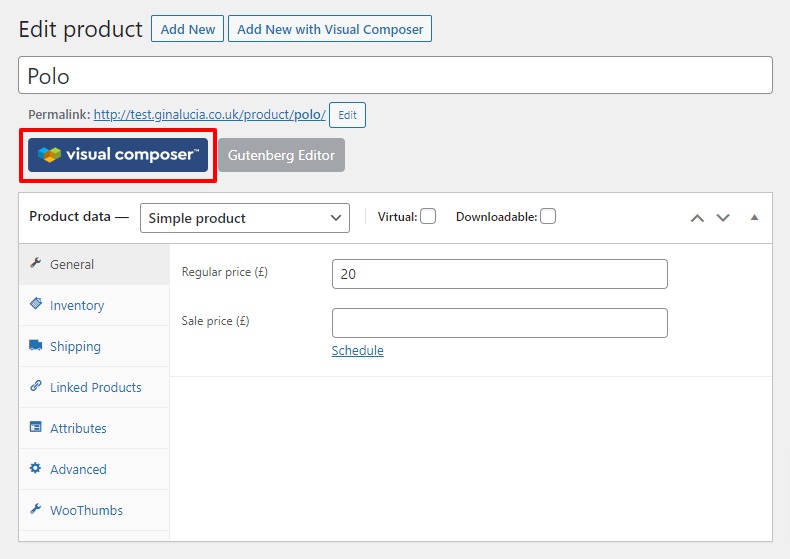Click the Regular price input field
Image resolution: width=790 pixels, height=559 pixels.
tap(500, 274)
